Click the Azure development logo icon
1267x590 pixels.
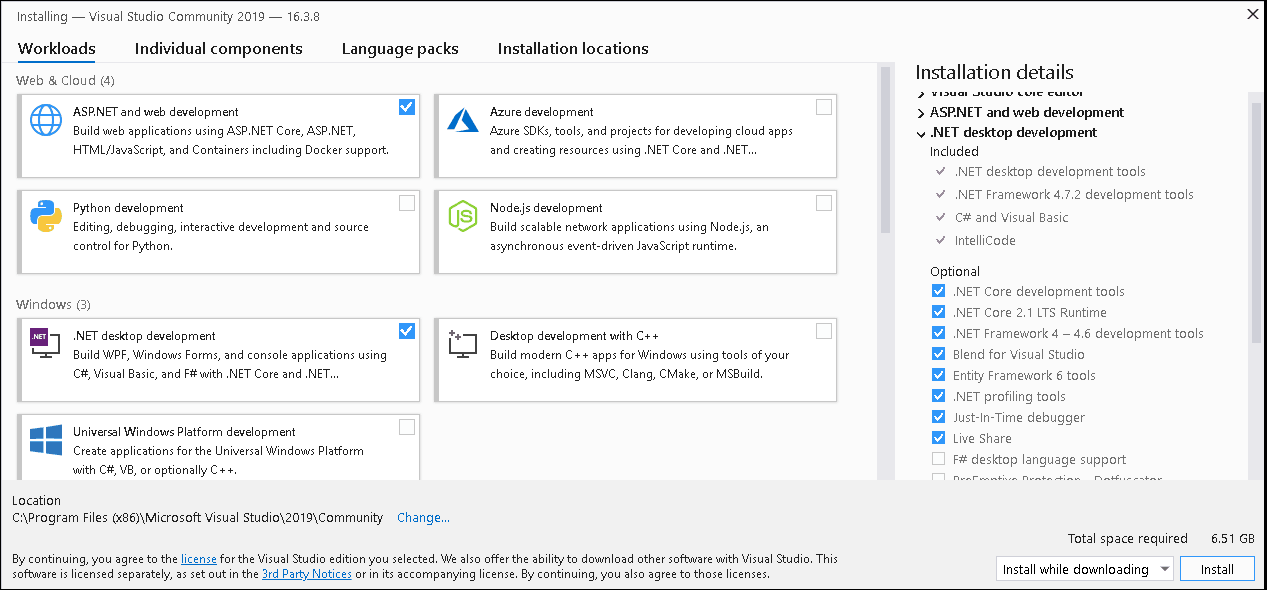pos(463,120)
